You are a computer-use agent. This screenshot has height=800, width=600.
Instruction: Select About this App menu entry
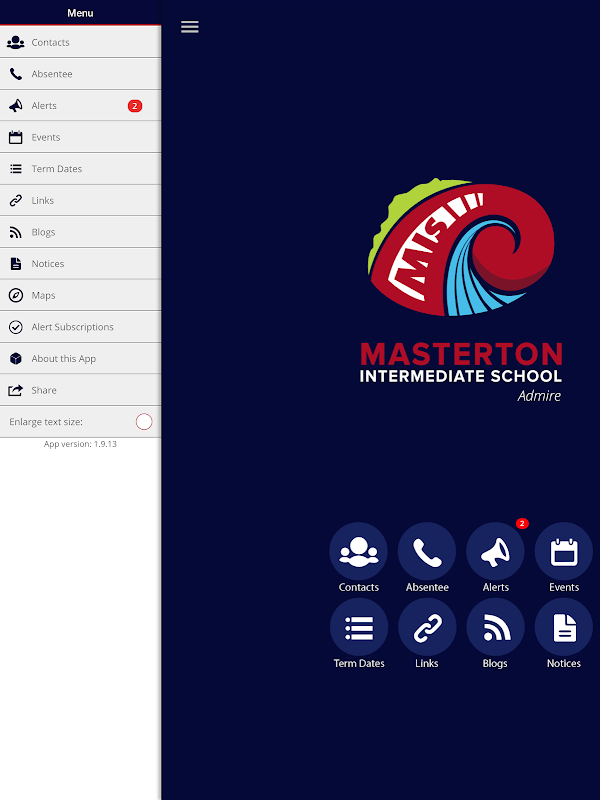coord(80,359)
